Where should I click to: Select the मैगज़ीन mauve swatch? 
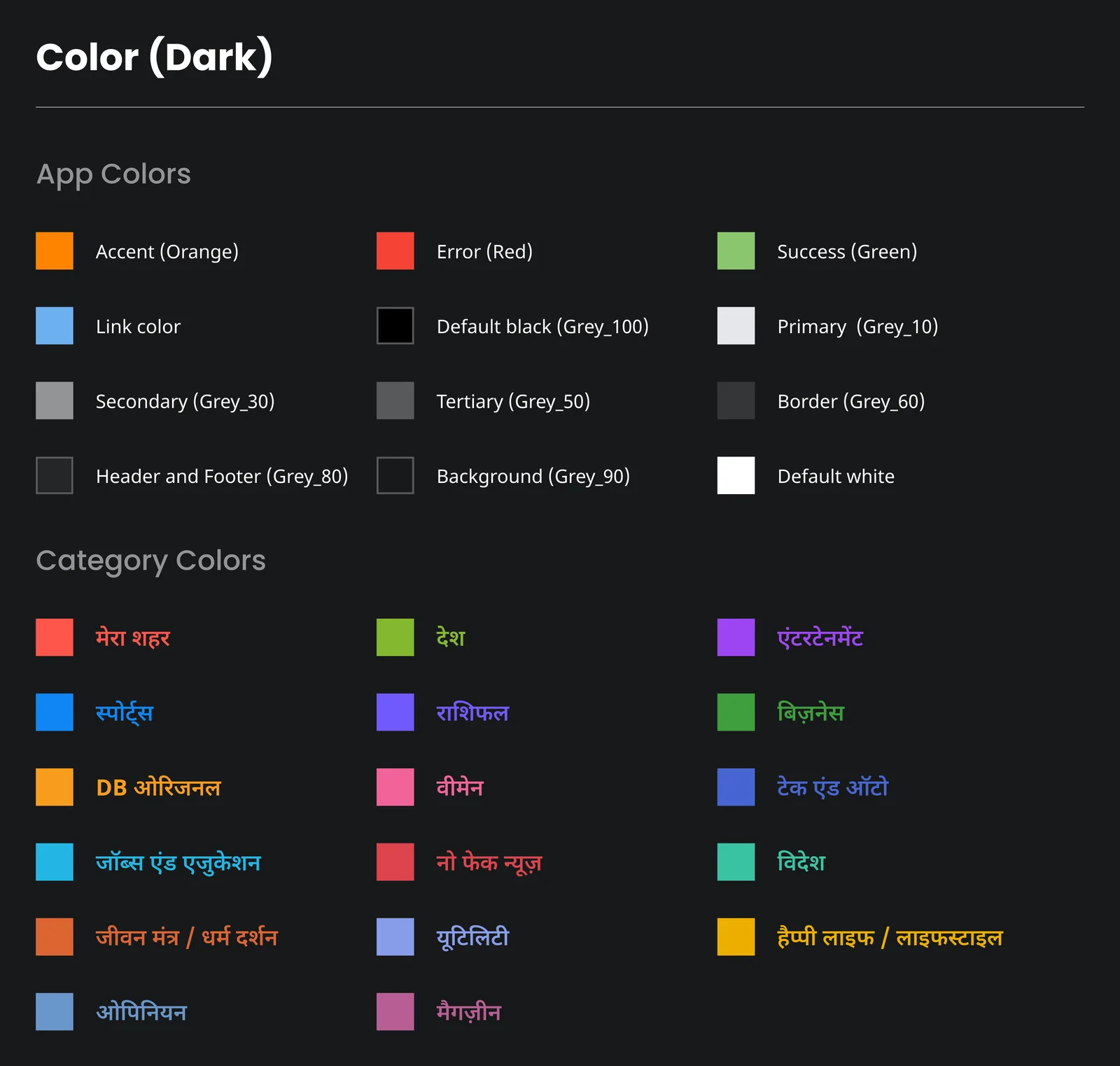[x=395, y=1011]
